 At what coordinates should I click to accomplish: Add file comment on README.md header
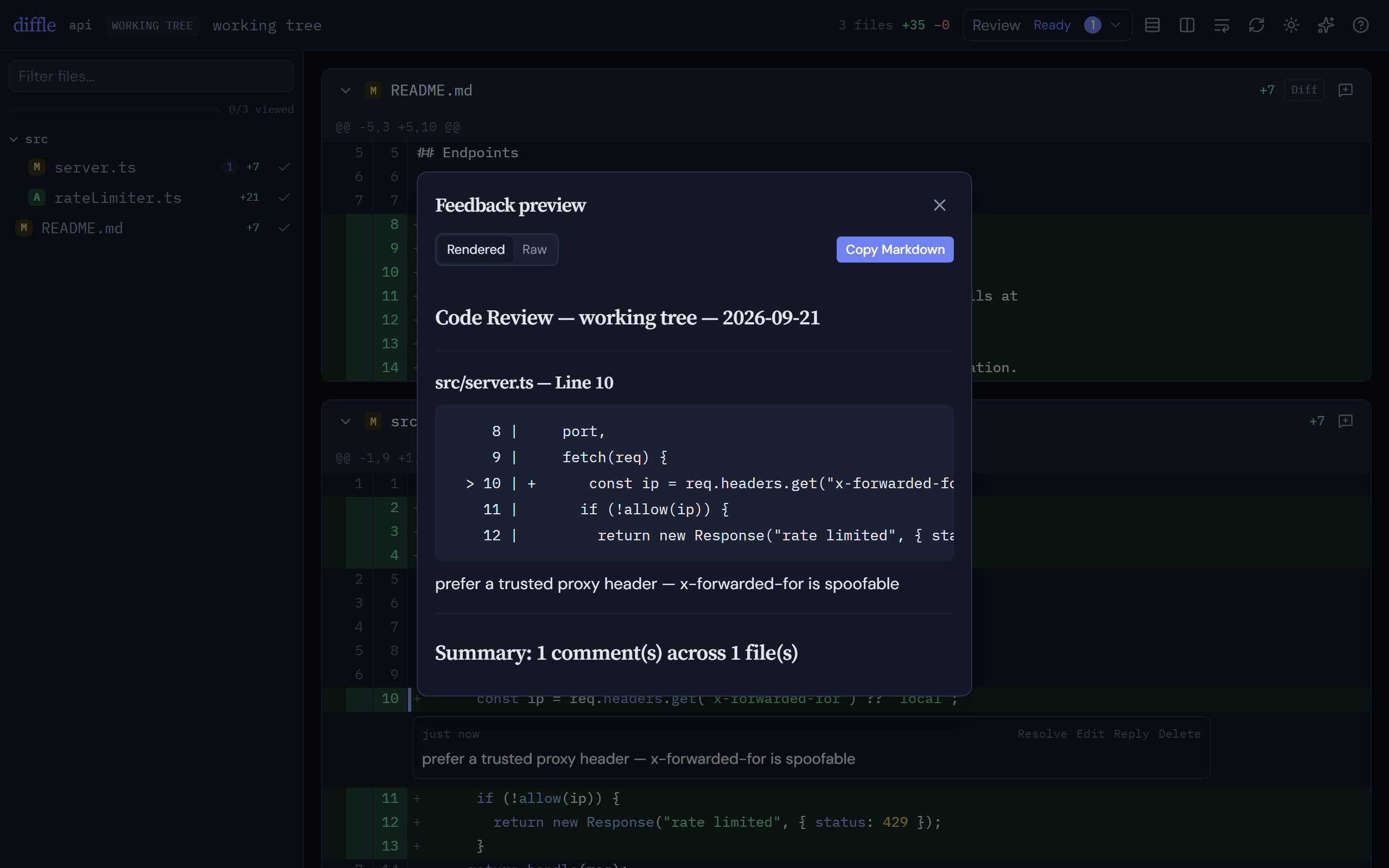point(1345,90)
